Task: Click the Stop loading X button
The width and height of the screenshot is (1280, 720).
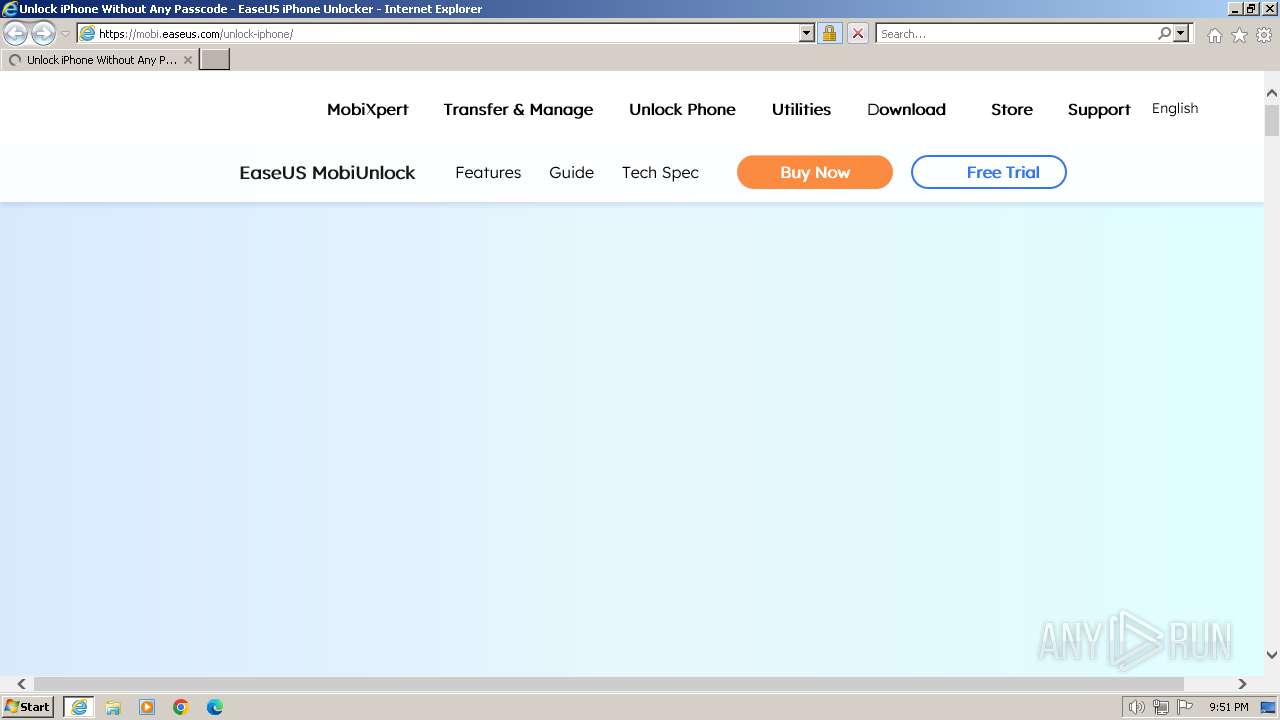Action: click(x=858, y=34)
